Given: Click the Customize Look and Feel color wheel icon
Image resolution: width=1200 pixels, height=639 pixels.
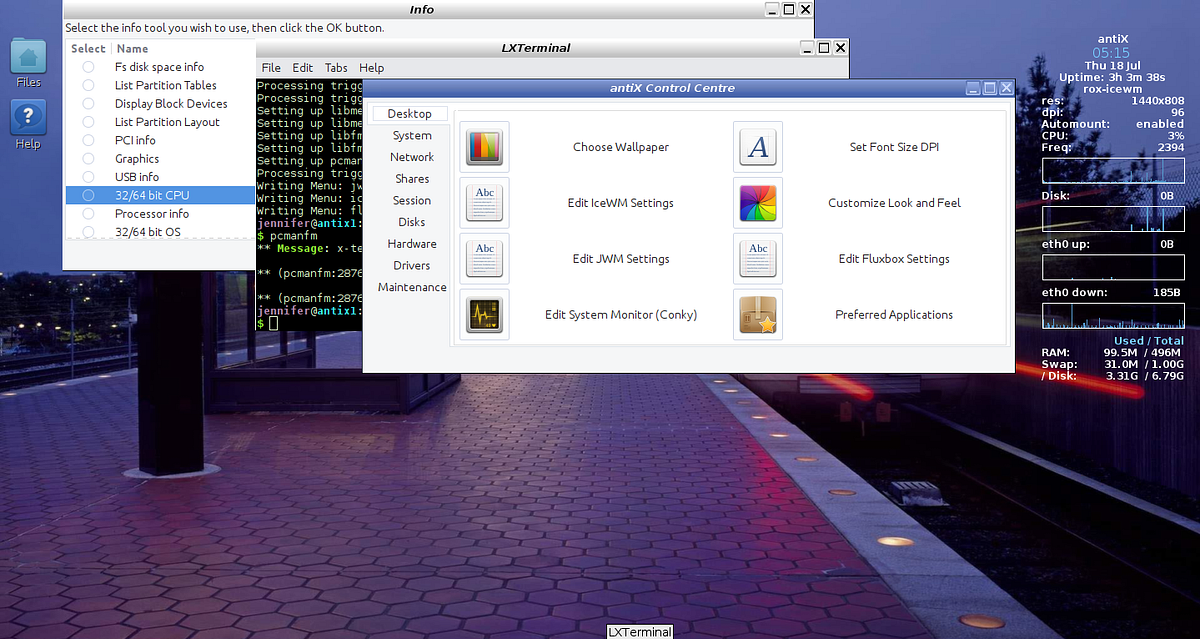Looking at the screenshot, I should pos(757,202).
